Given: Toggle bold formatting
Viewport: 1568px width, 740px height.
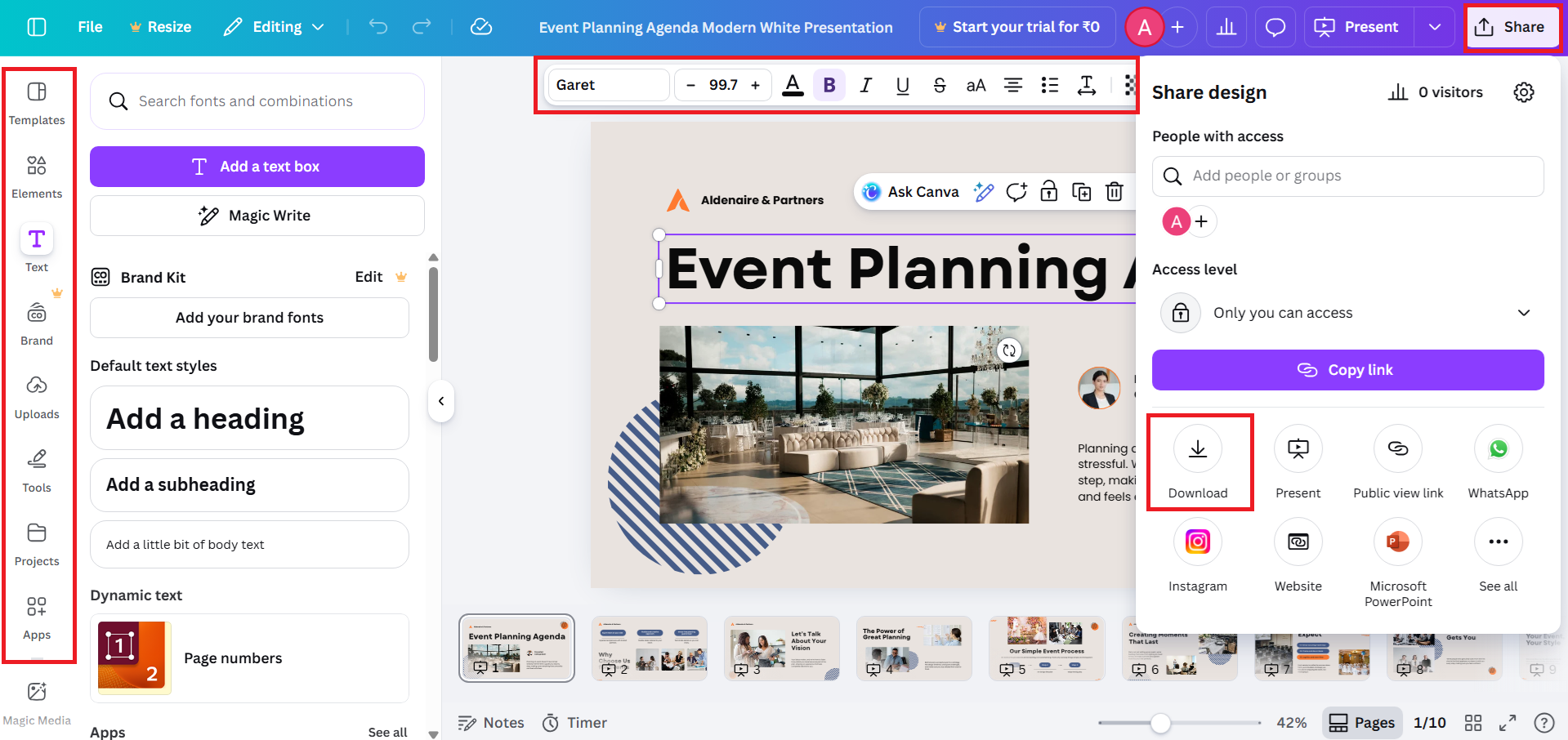Looking at the screenshot, I should 829,84.
